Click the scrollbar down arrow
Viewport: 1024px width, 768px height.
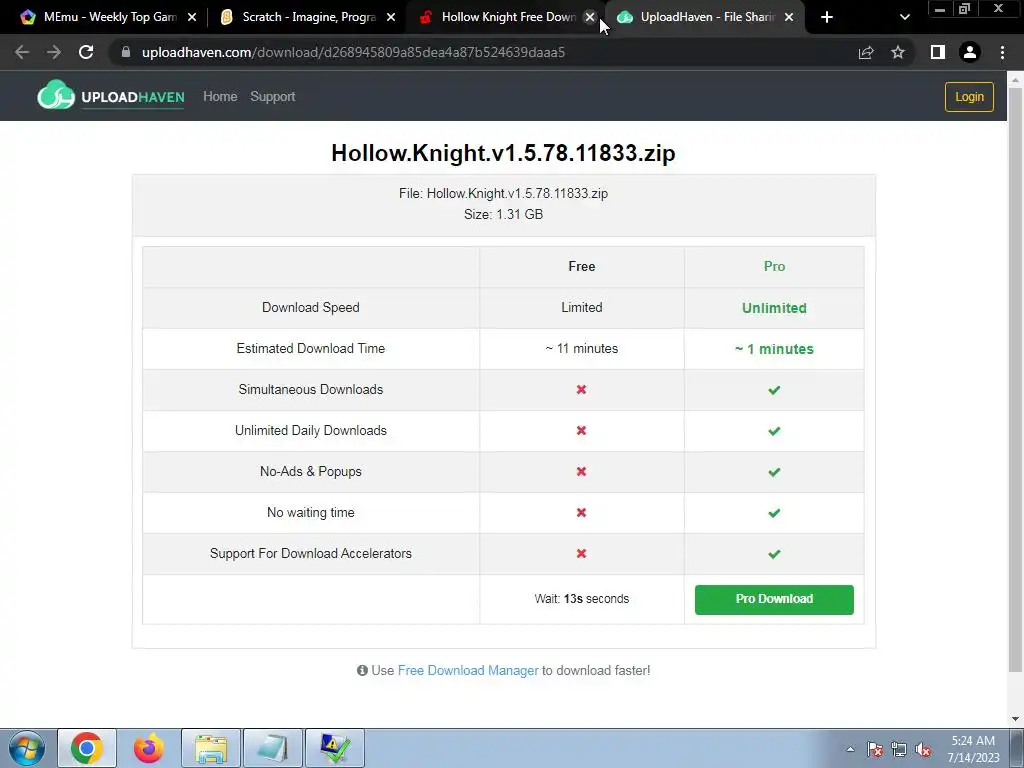pyautogui.click(x=1014, y=718)
